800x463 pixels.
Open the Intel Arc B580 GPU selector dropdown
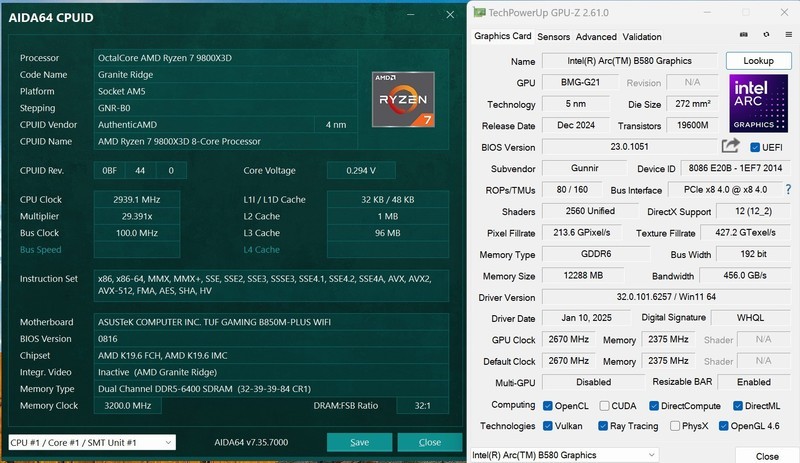coord(564,455)
